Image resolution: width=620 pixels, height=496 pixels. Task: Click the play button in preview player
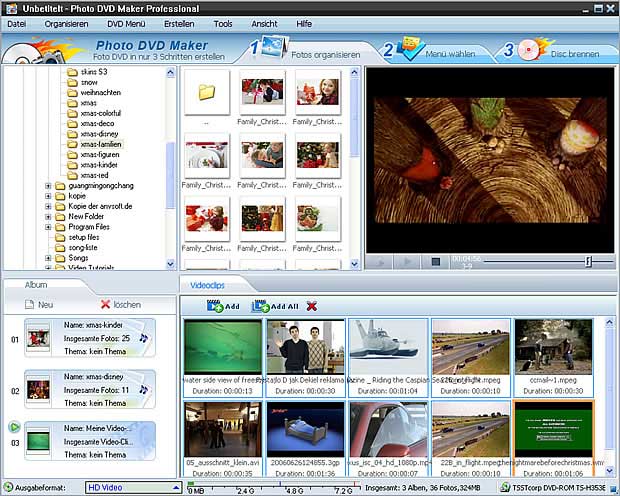[407, 262]
